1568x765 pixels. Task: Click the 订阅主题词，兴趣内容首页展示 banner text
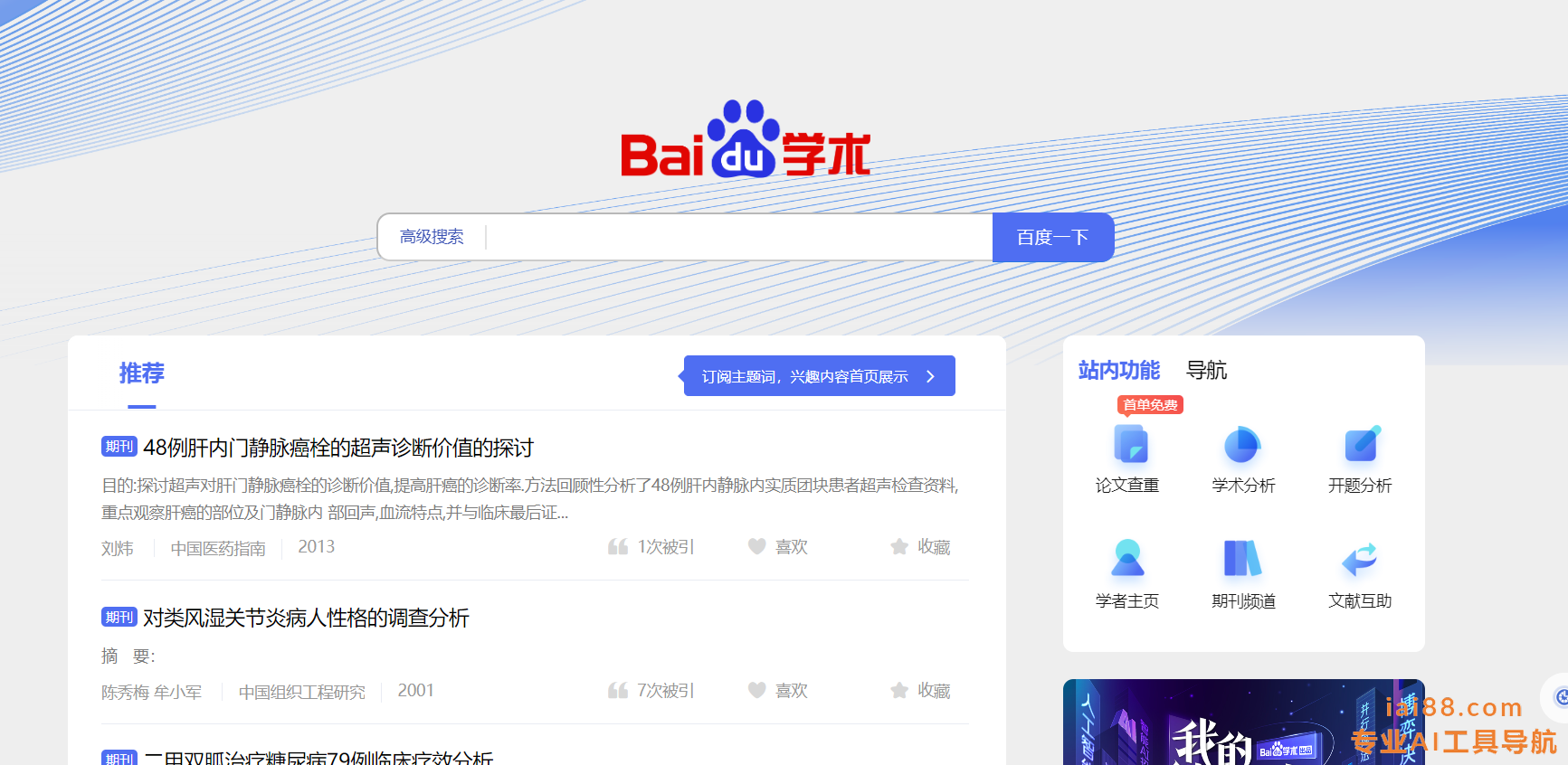(x=805, y=376)
